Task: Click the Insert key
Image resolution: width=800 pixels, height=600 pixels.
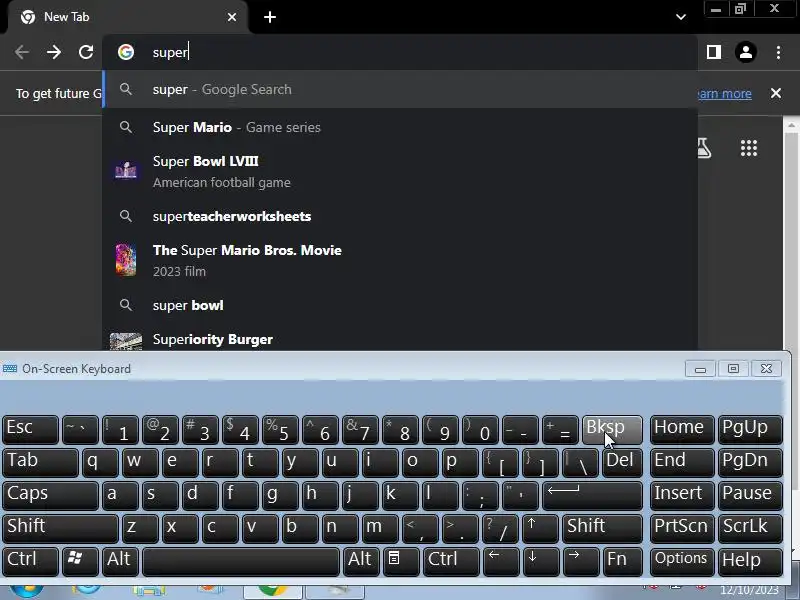Action: click(682, 495)
